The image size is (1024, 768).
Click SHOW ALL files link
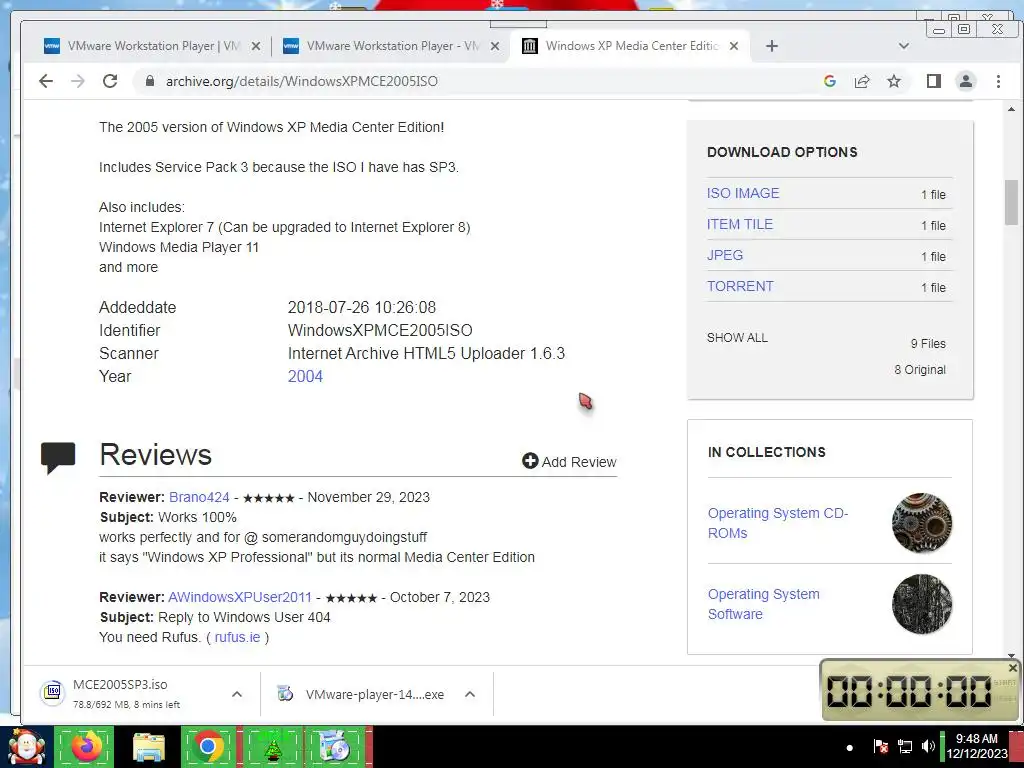737,338
